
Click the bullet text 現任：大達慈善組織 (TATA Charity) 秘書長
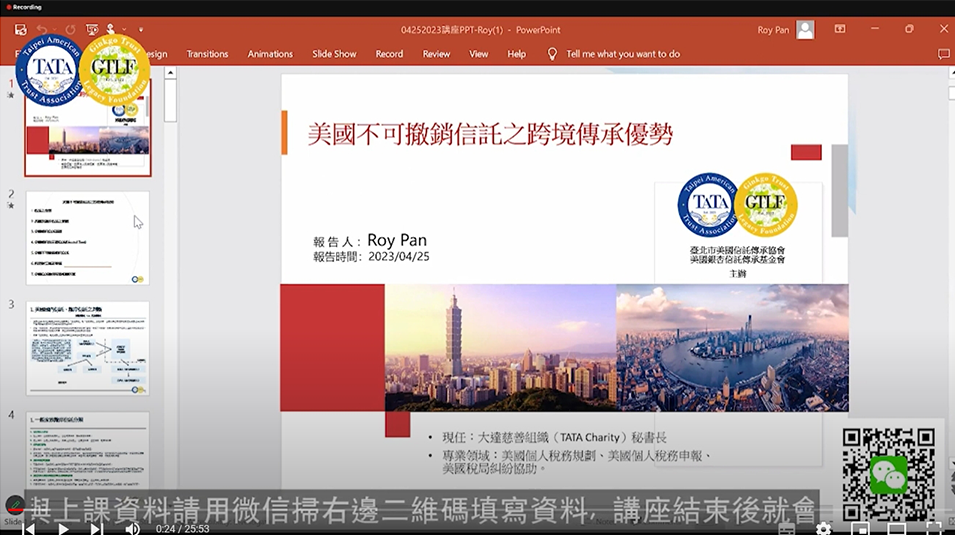pyautogui.click(x=554, y=438)
